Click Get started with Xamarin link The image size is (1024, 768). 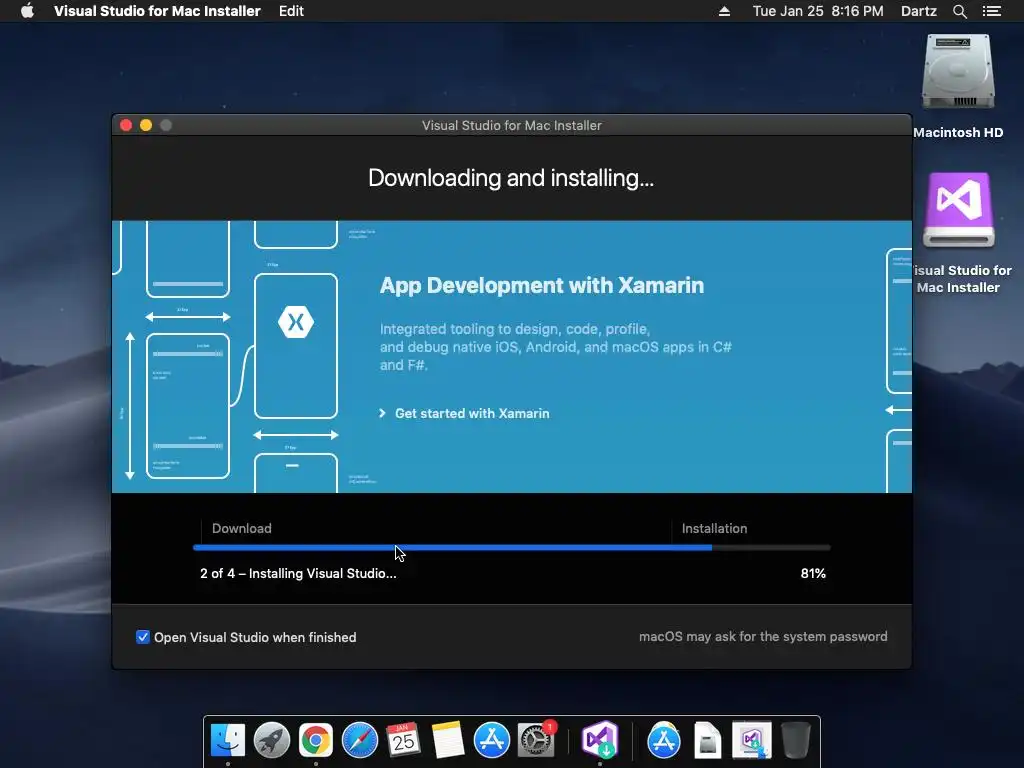point(472,413)
